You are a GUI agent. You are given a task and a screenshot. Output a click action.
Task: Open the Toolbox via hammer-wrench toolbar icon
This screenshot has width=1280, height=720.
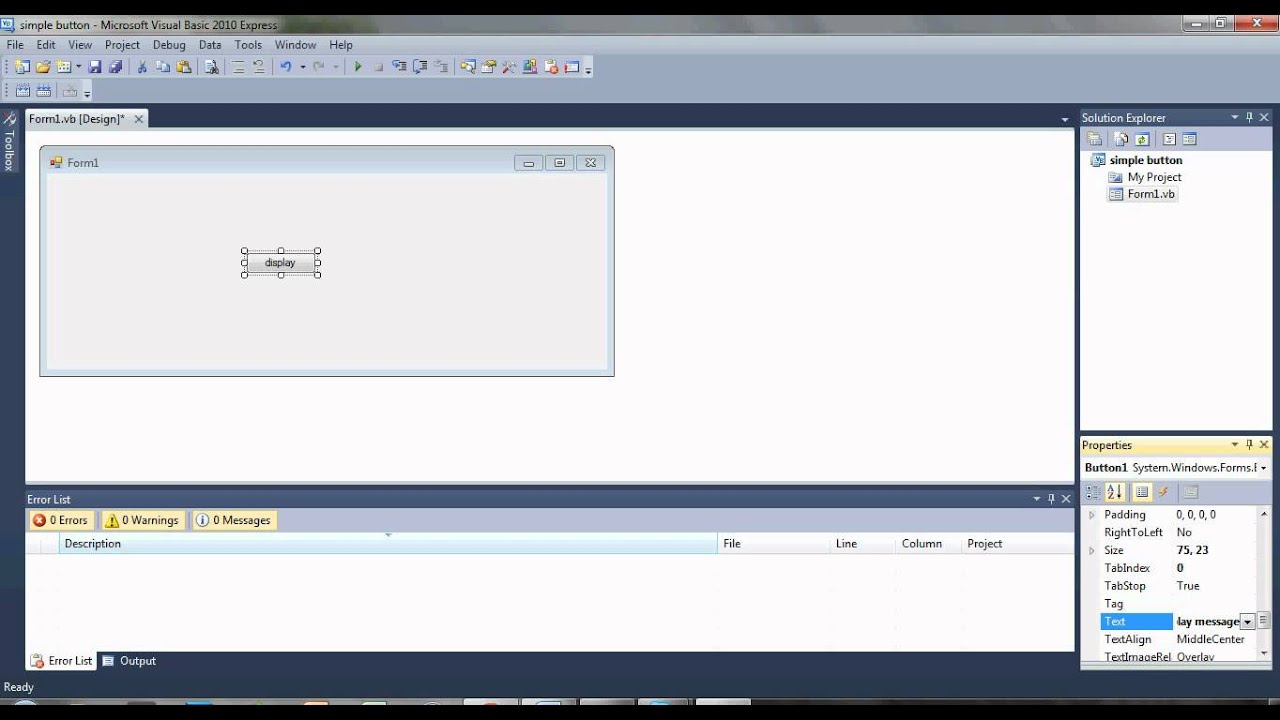point(509,67)
